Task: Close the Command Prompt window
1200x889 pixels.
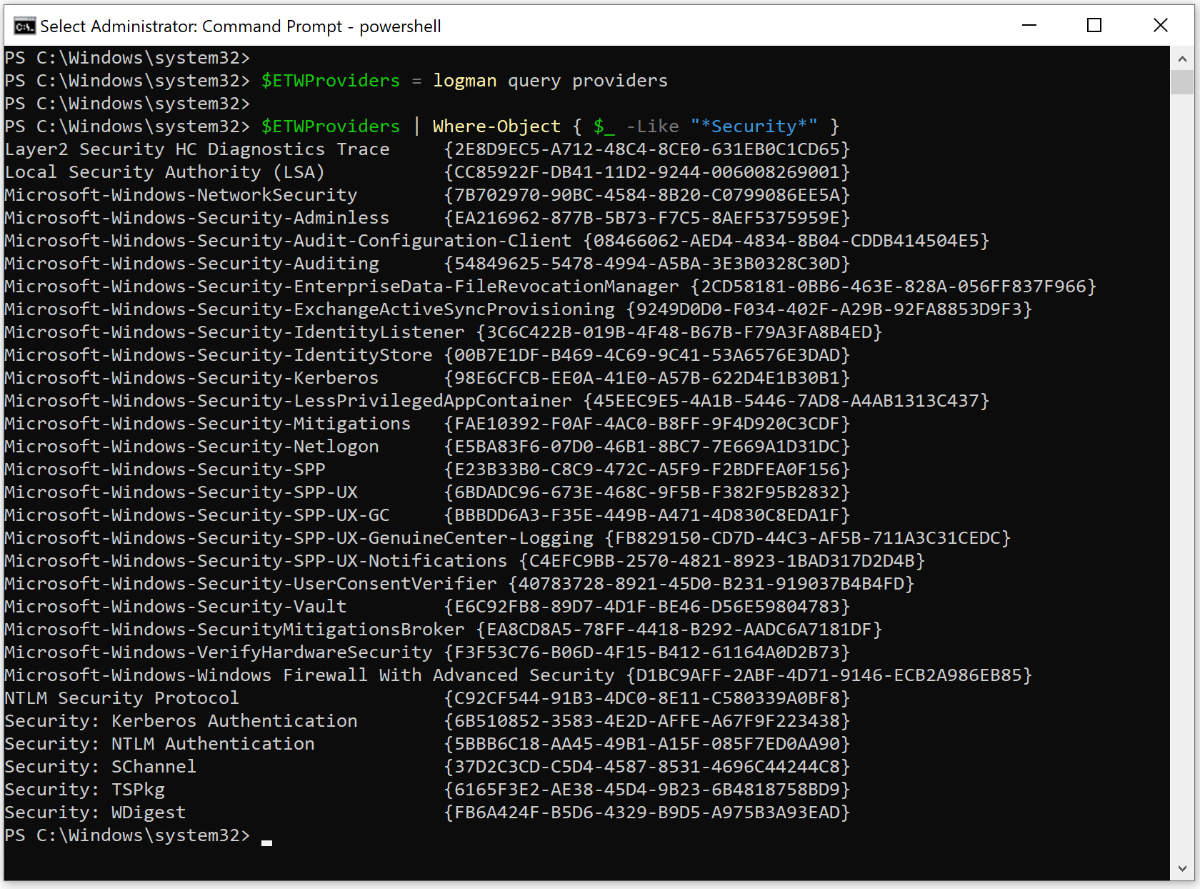Action: coord(1160,26)
